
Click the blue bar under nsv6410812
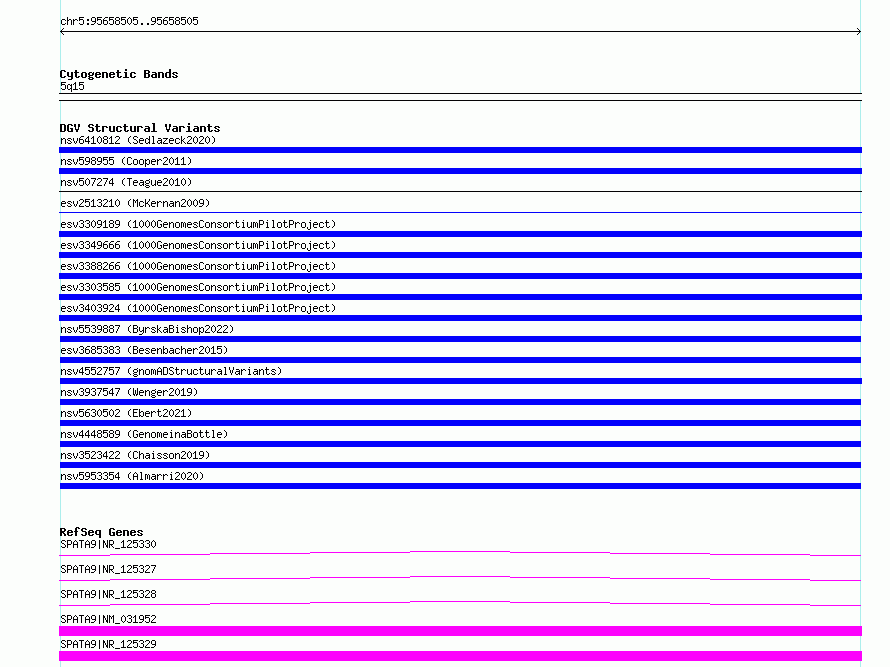pos(460,150)
